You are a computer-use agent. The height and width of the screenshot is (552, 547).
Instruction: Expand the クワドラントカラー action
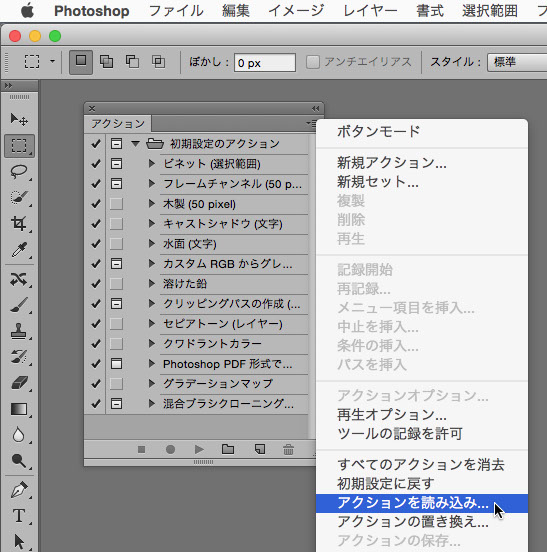click(x=152, y=344)
